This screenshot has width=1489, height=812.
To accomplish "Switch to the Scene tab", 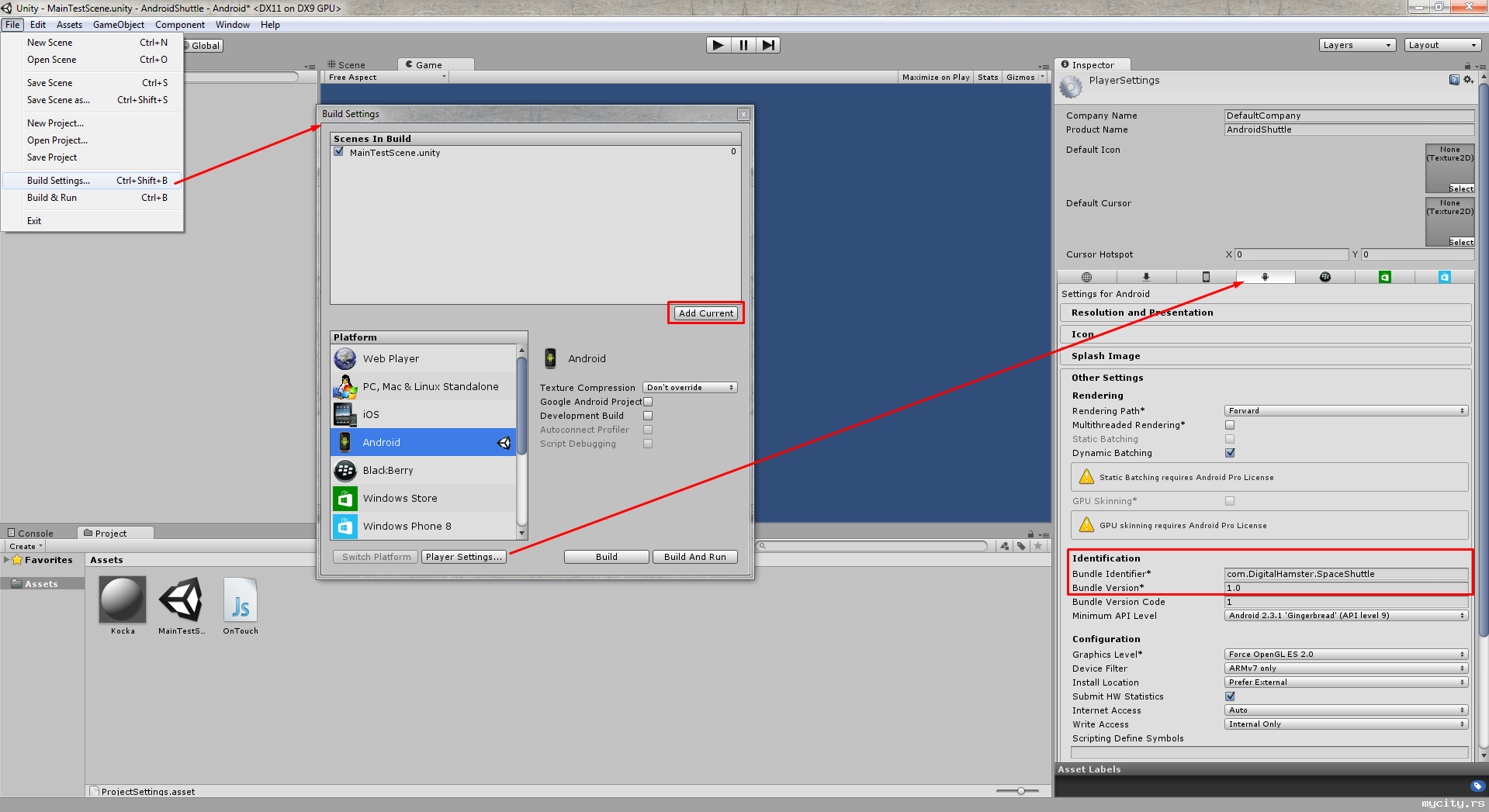I will coord(346,65).
